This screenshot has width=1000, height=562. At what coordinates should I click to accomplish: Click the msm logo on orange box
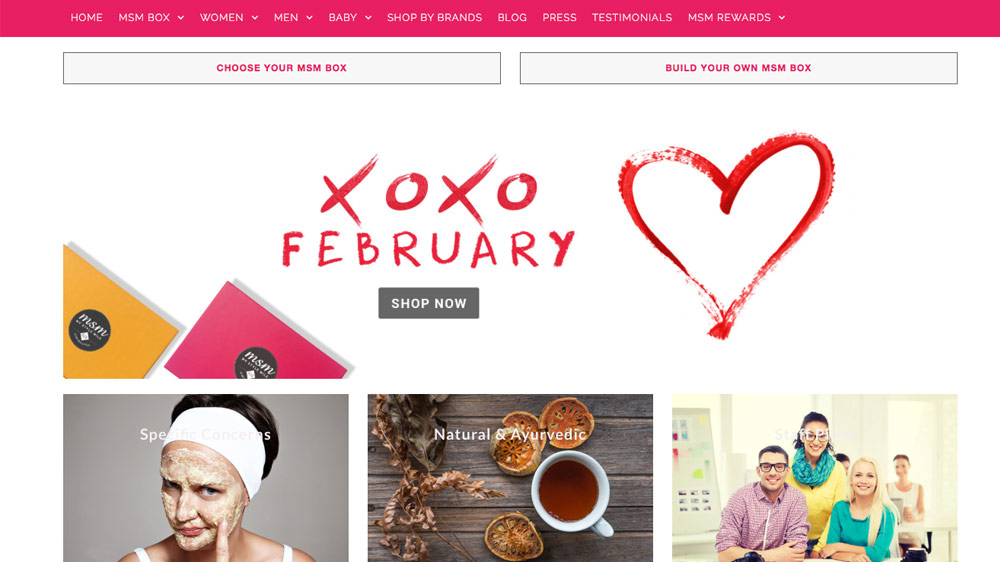[x=90, y=330]
